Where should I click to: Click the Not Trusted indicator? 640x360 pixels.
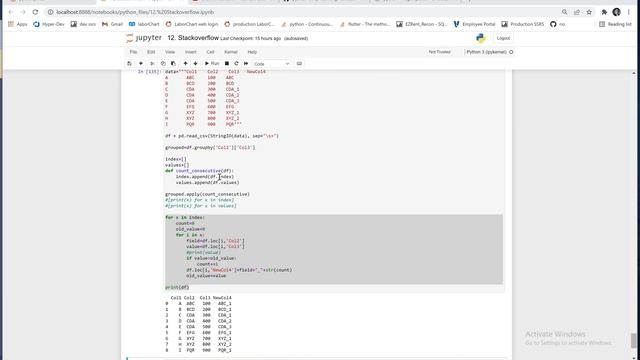click(440, 52)
